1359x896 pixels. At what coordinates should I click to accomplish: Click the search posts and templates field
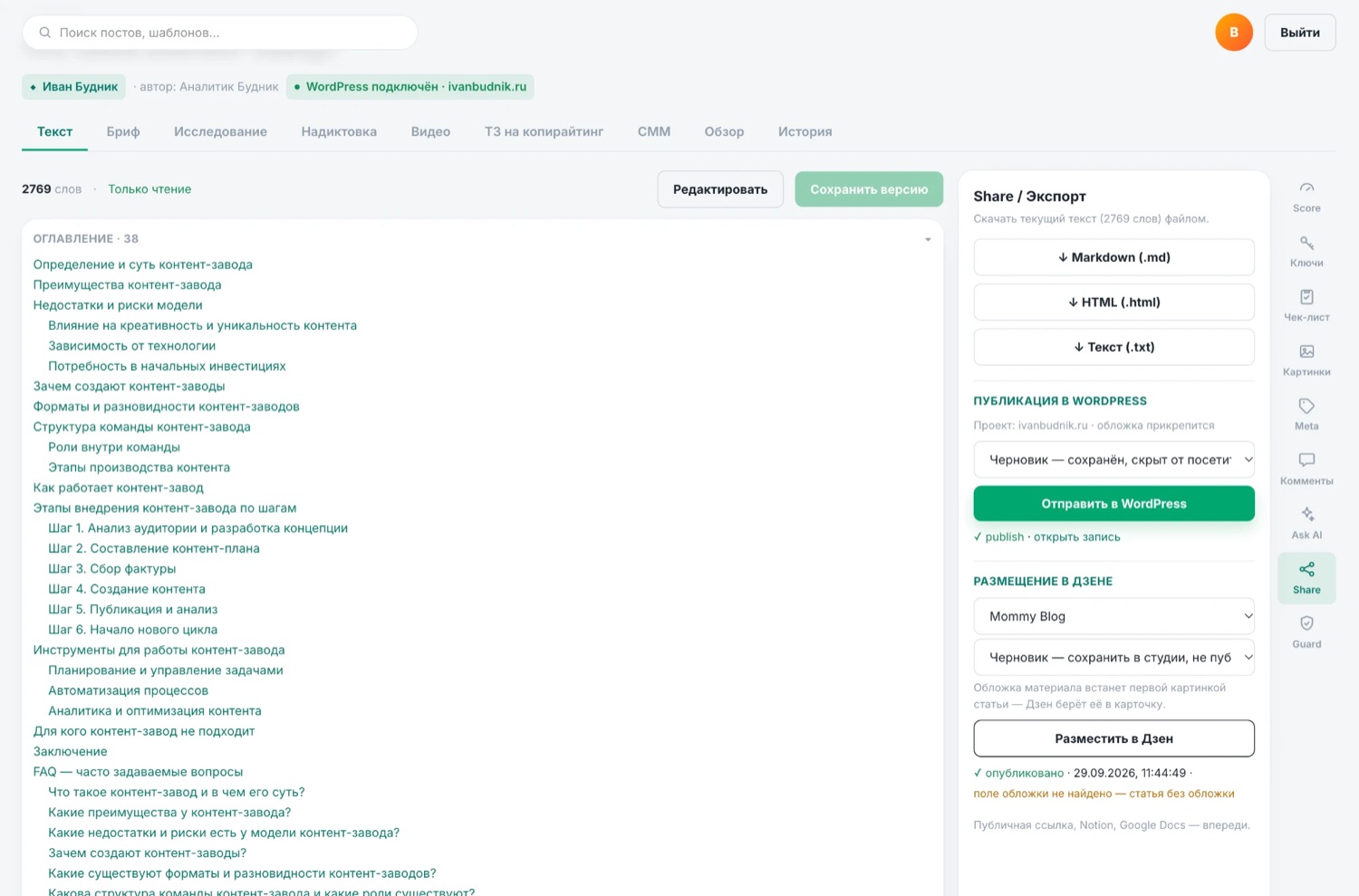coord(220,33)
